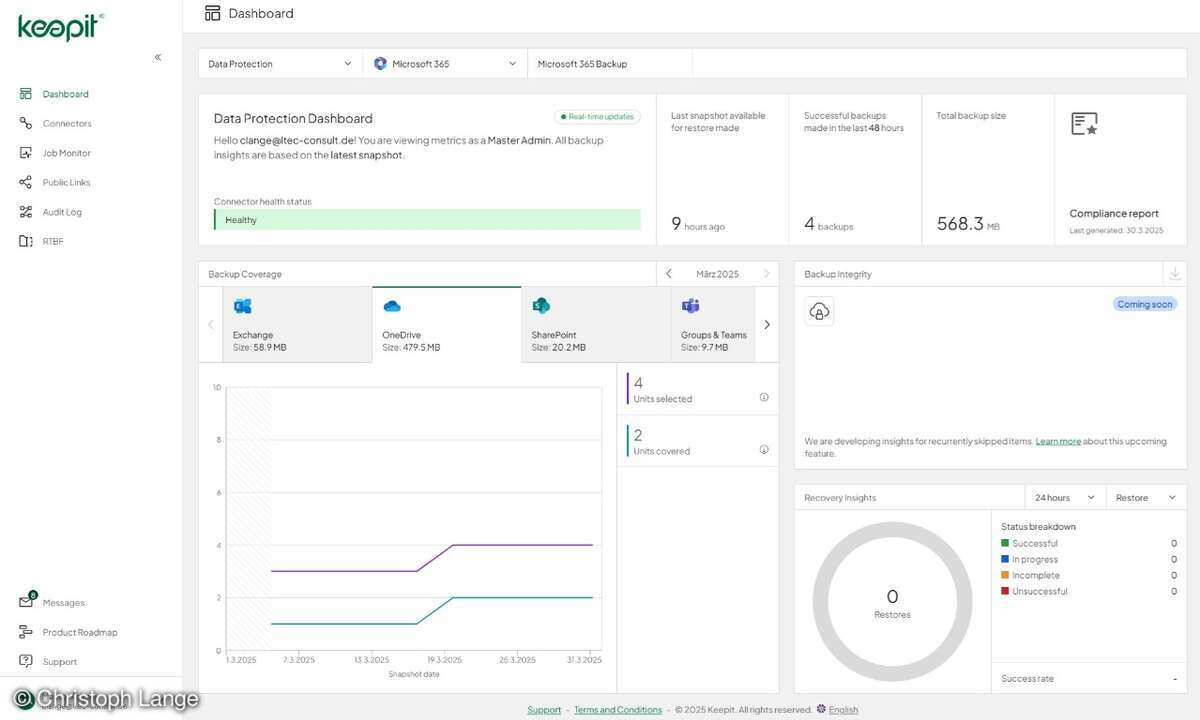The image size is (1200, 720).
Task: Click the Job Monitor icon
Action: tap(26, 153)
